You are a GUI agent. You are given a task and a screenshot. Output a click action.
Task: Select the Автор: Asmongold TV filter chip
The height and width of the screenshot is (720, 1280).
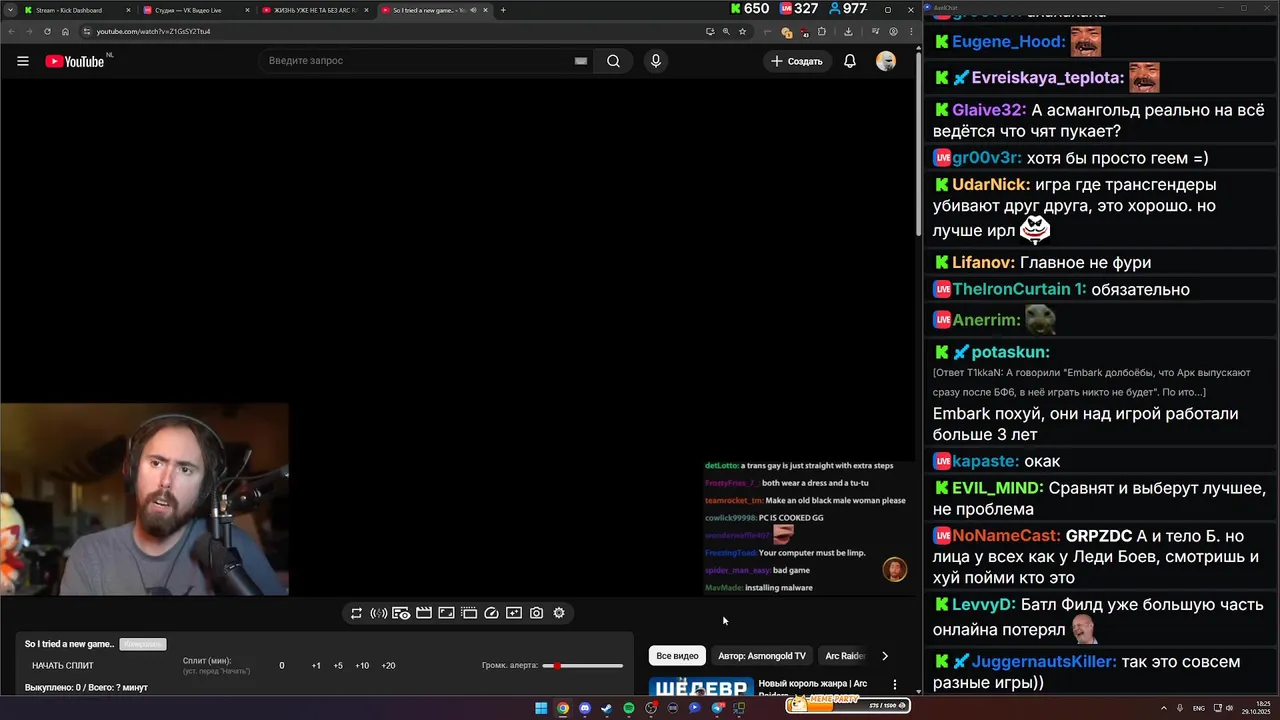[762, 656]
